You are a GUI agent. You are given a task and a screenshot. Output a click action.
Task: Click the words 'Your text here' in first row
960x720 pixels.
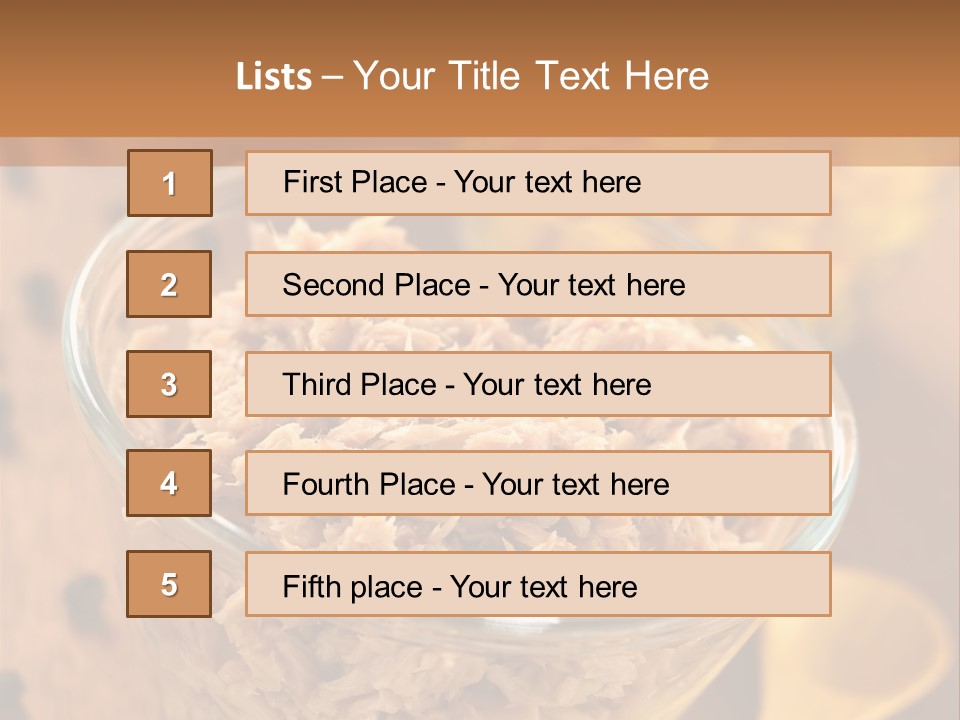(x=547, y=183)
